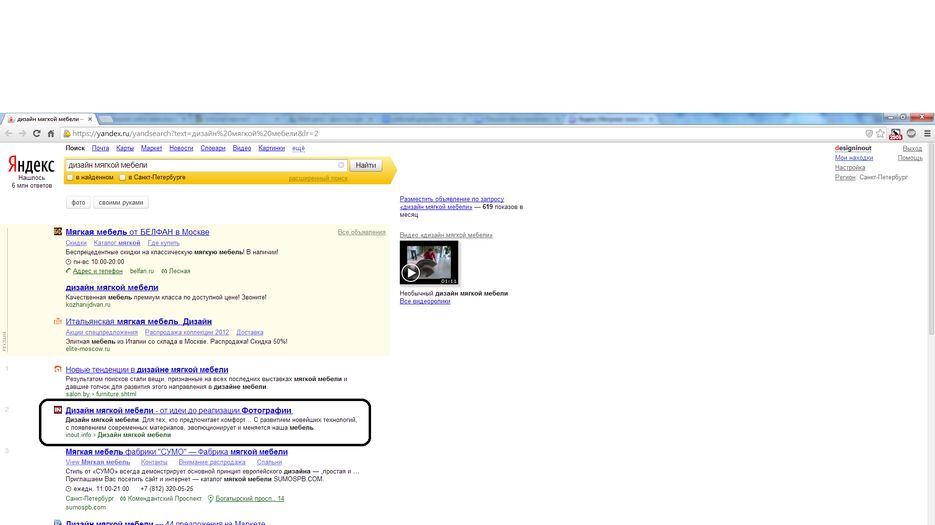Tick the 'в Санкт-Петербурге' checkbox

click(122, 178)
